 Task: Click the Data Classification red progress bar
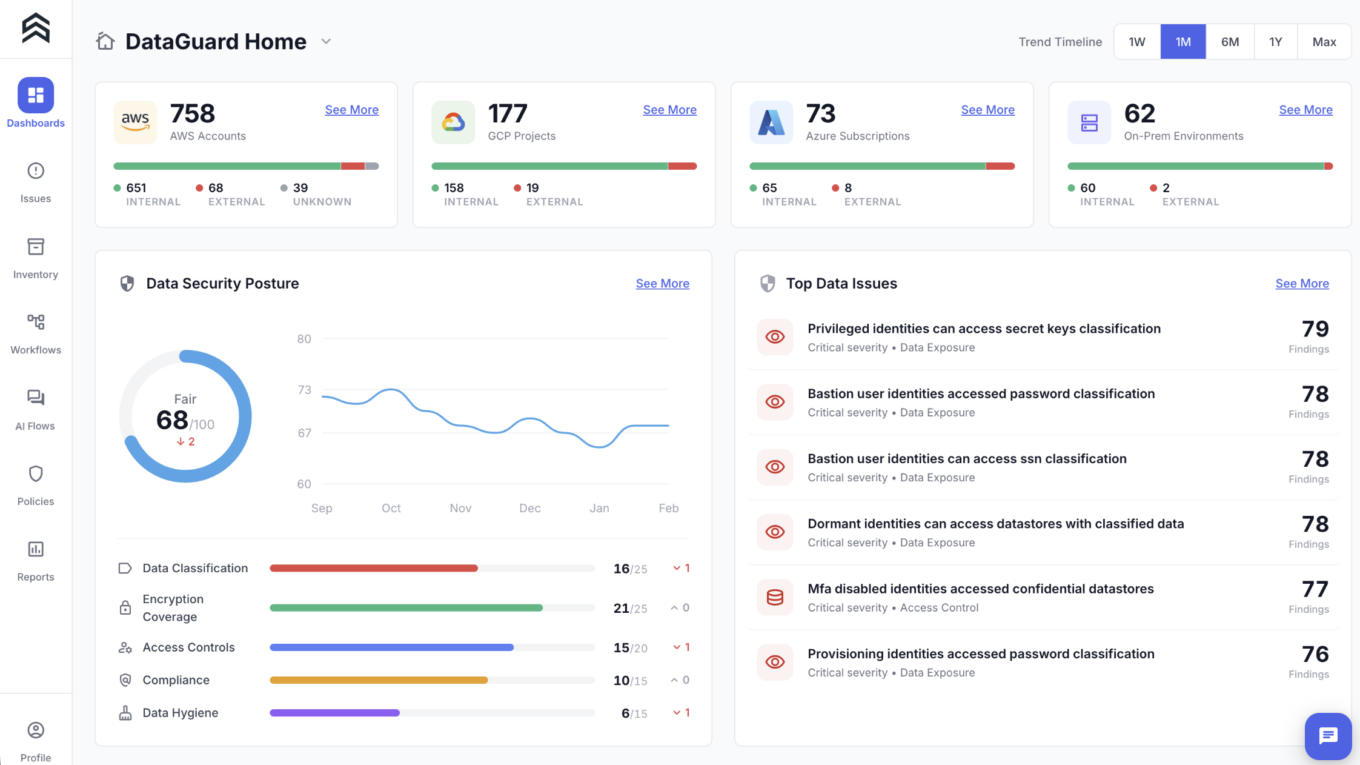click(x=374, y=568)
